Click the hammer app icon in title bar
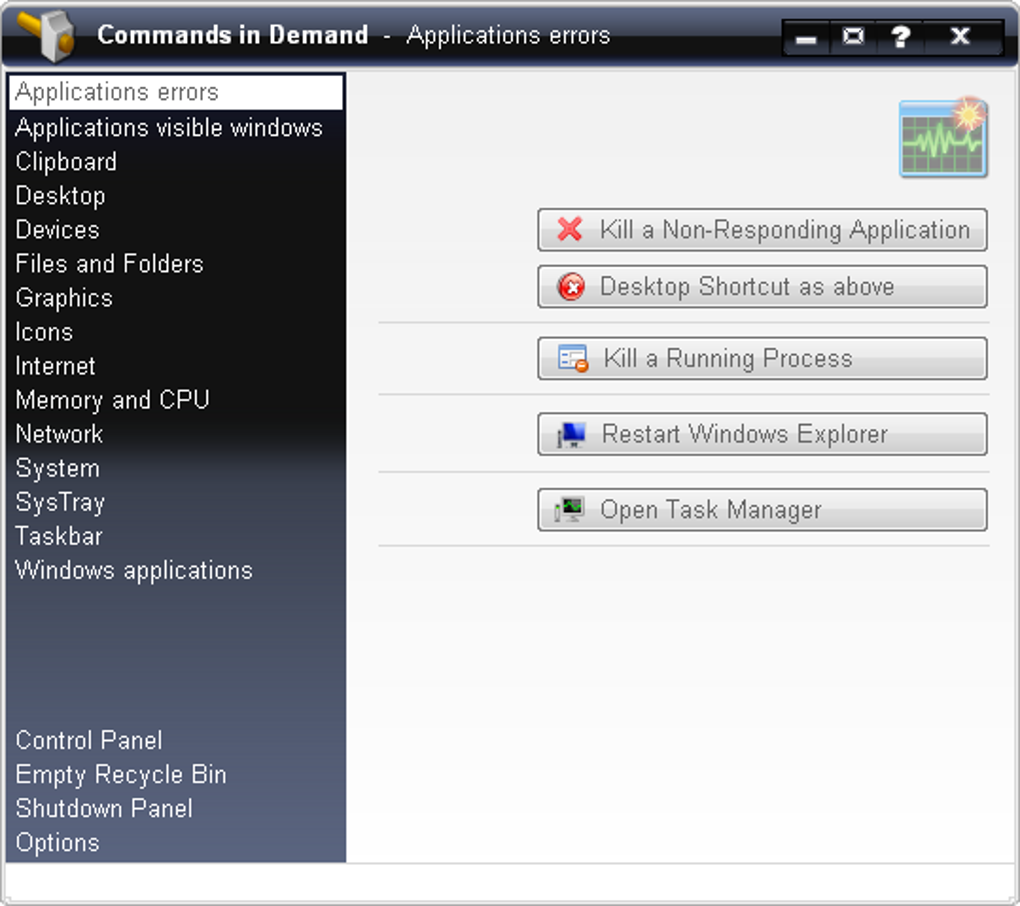Image resolution: width=1020 pixels, height=906 pixels. point(47,35)
